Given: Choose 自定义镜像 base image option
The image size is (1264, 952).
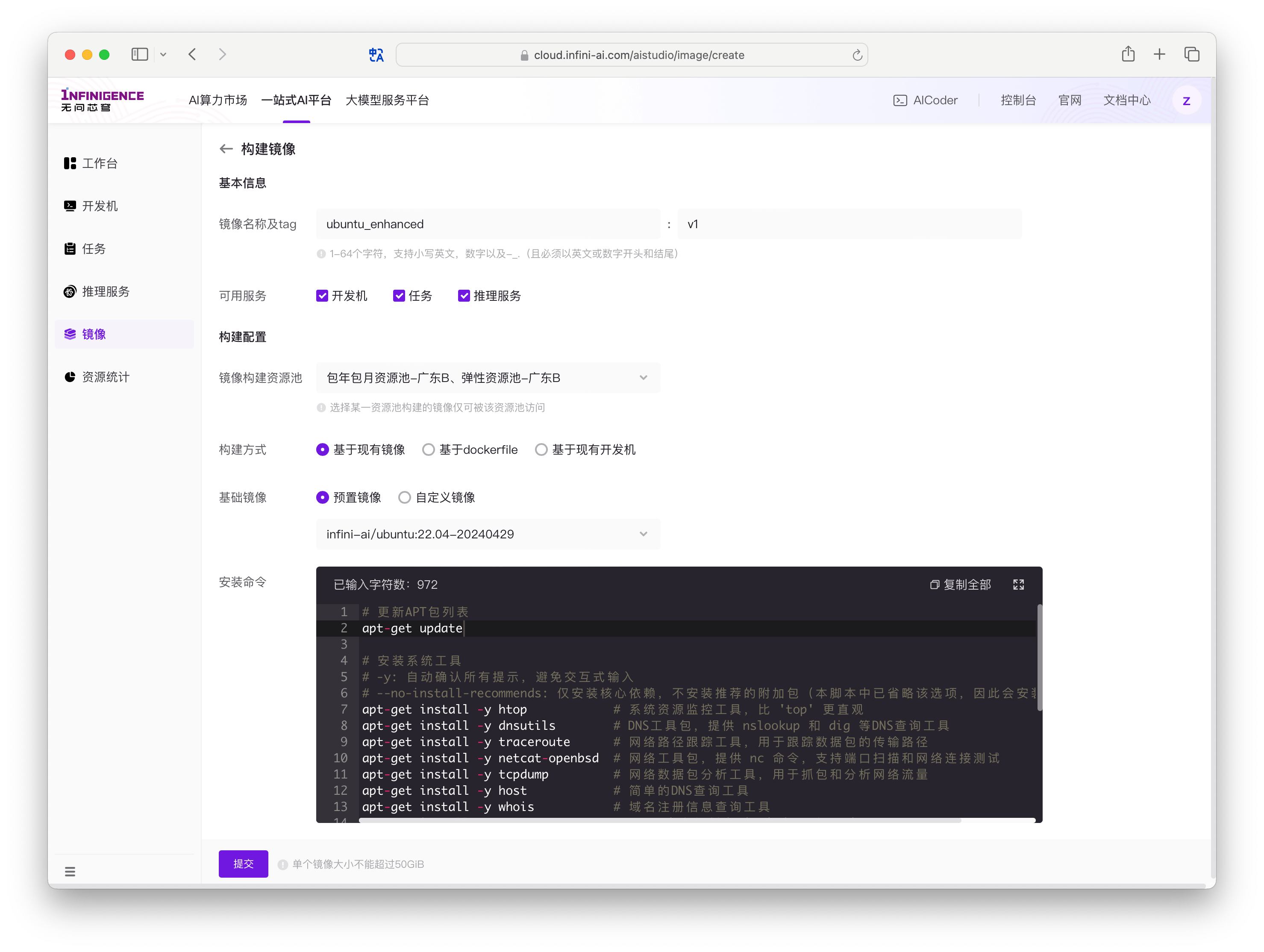Looking at the screenshot, I should [405, 498].
